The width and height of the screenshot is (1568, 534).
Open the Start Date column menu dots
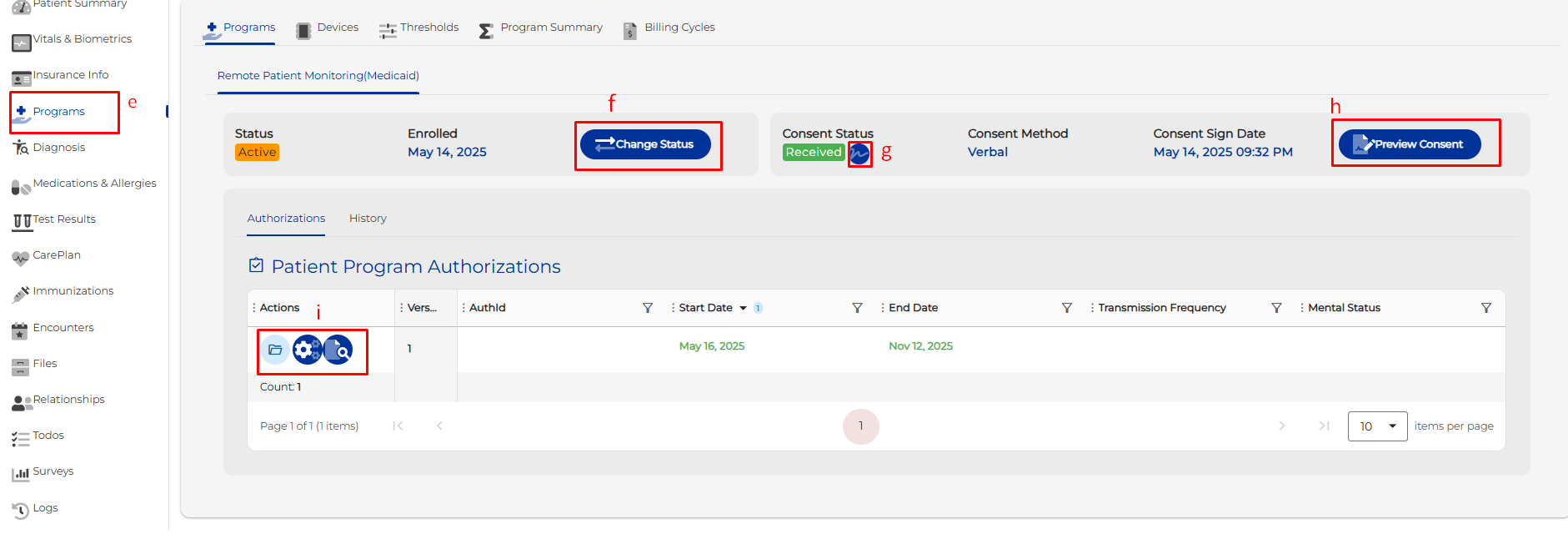click(674, 308)
